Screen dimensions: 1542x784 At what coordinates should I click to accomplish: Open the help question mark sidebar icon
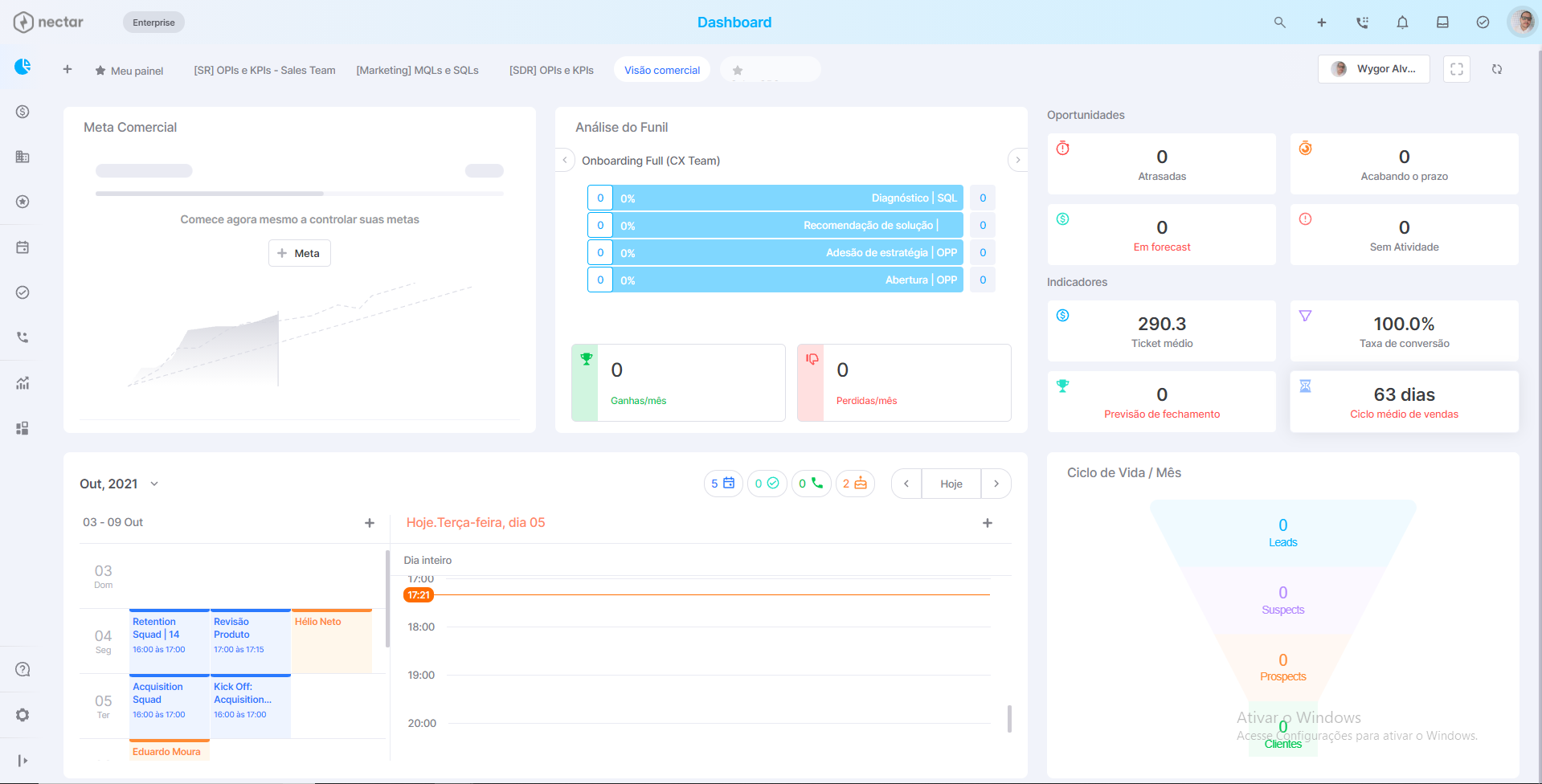(22, 669)
